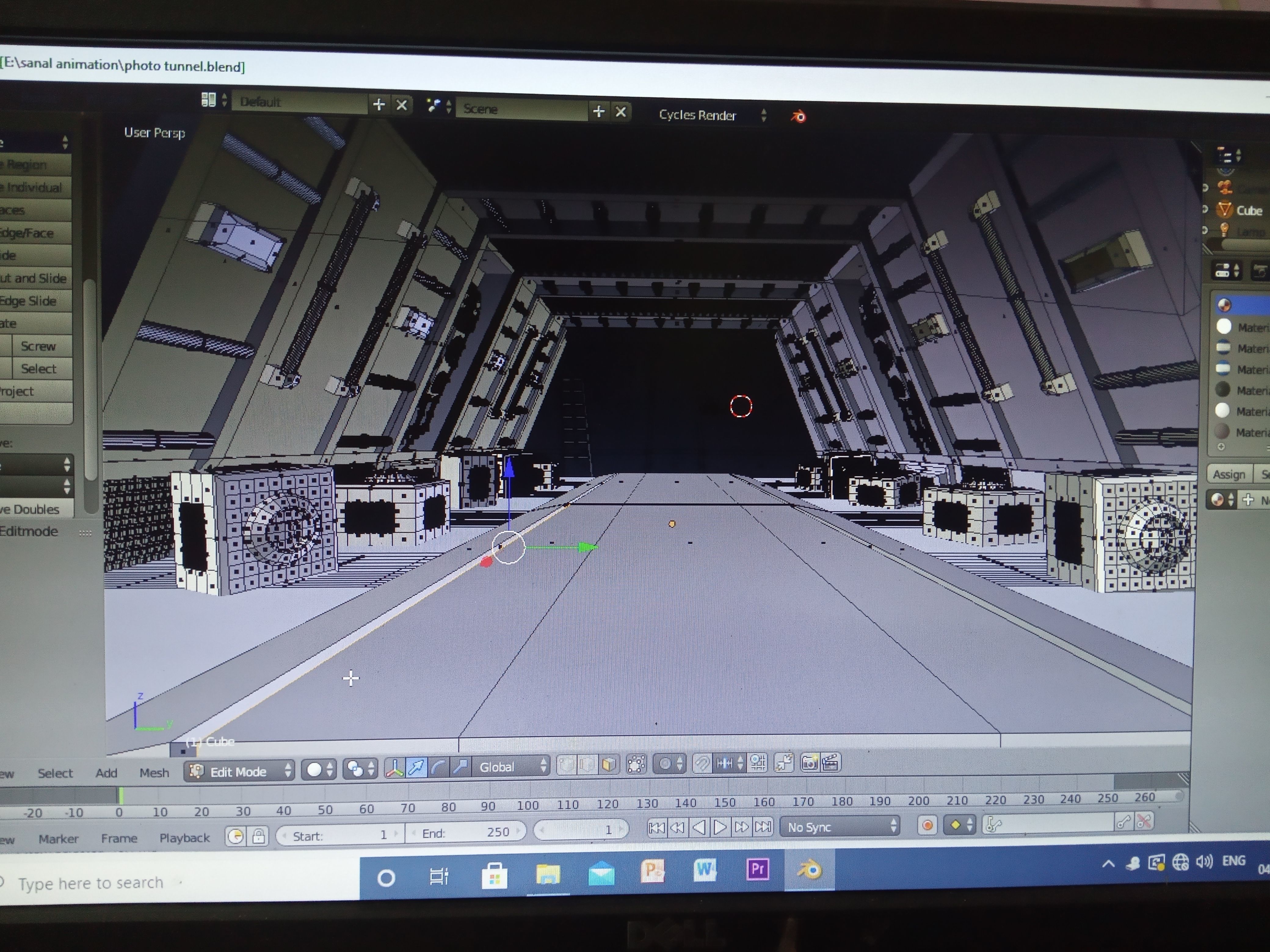Image resolution: width=1270 pixels, height=952 pixels.
Task: Click OpenGL render animation clapper icon
Action: [831, 762]
